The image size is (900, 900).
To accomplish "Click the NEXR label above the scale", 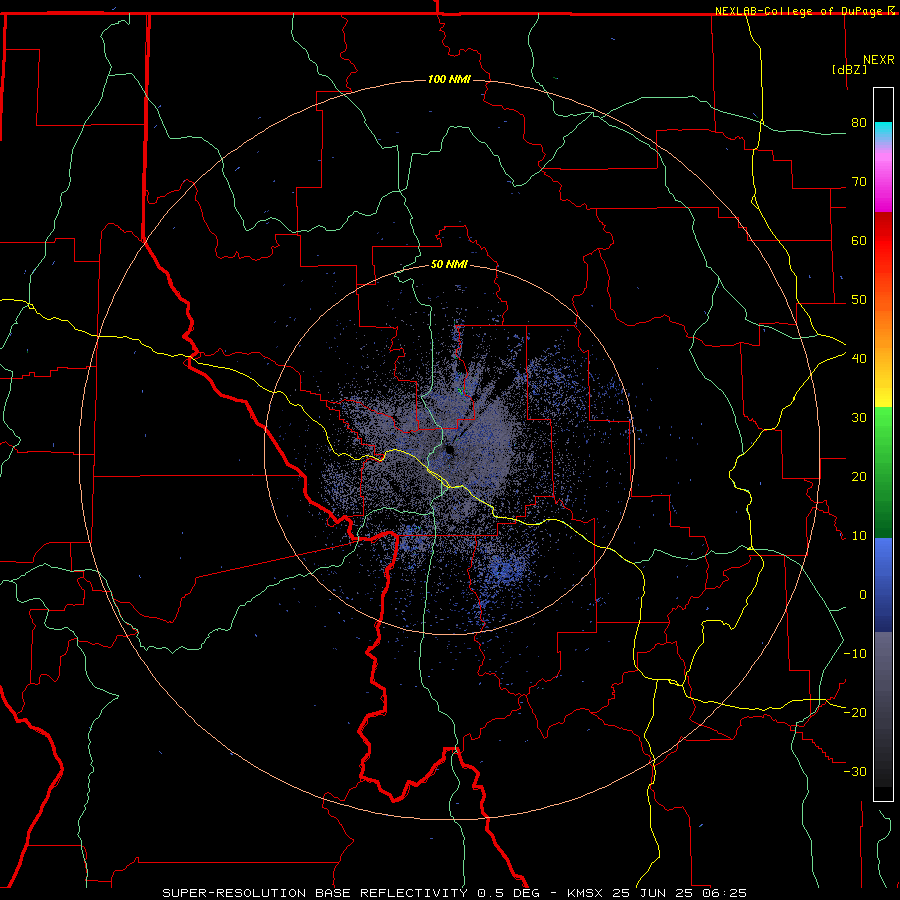I will click(878, 60).
